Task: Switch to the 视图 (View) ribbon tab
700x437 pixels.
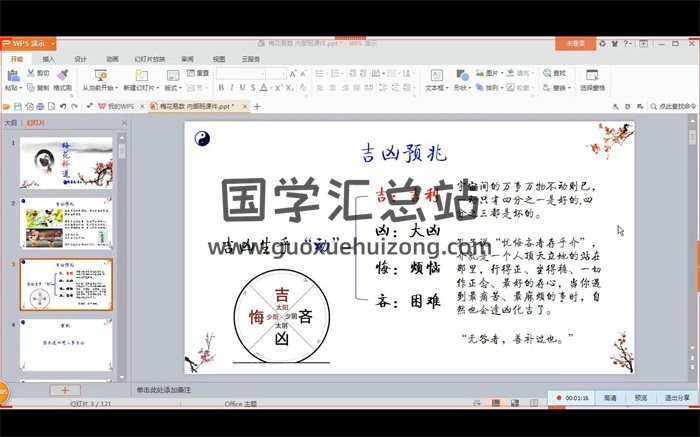Action: click(x=219, y=59)
